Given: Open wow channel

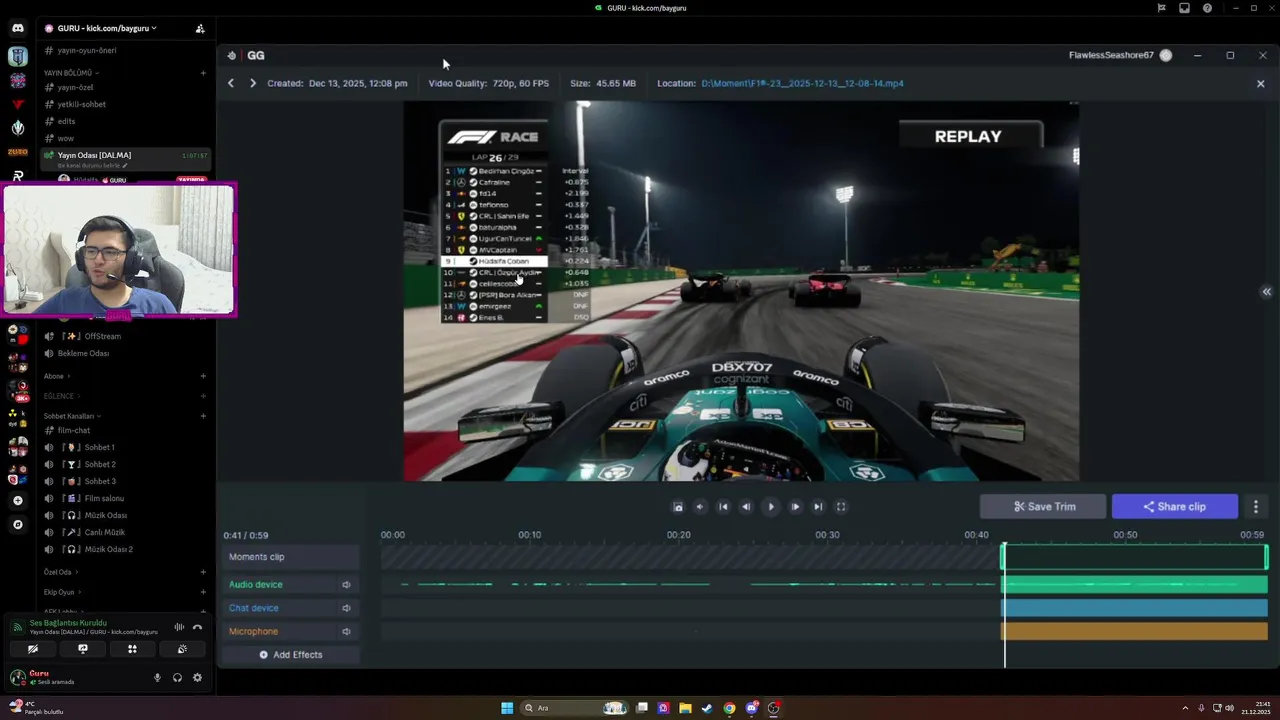Looking at the screenshot, I should point(65,138).
